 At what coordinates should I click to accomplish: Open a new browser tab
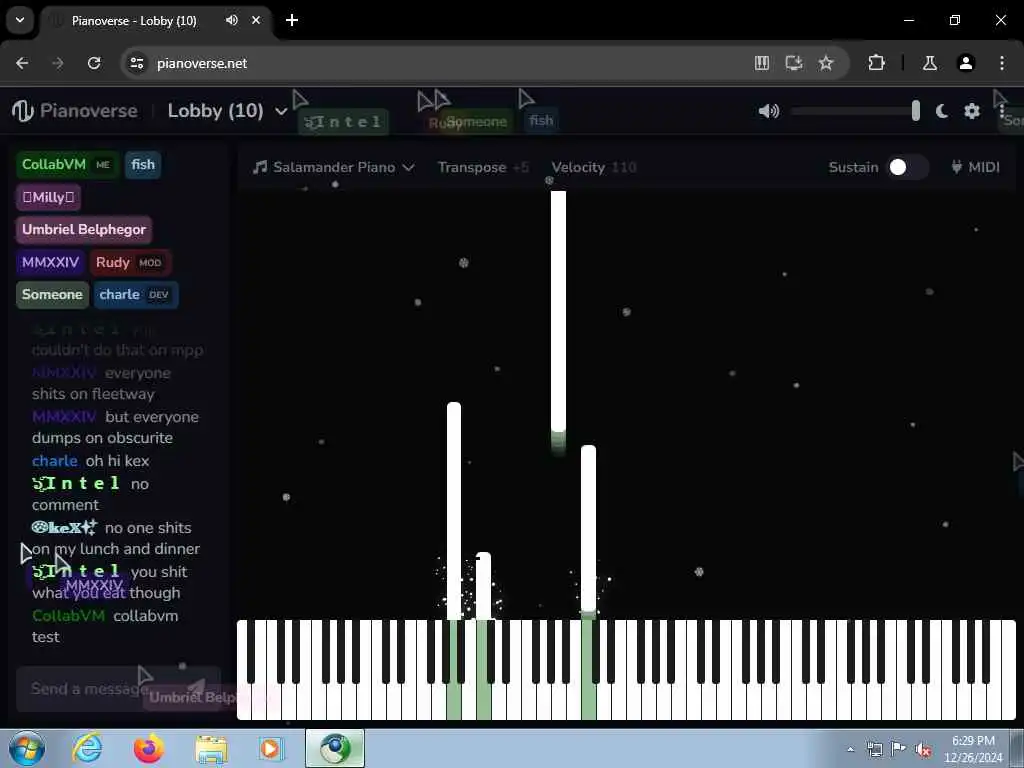point(292,20)
